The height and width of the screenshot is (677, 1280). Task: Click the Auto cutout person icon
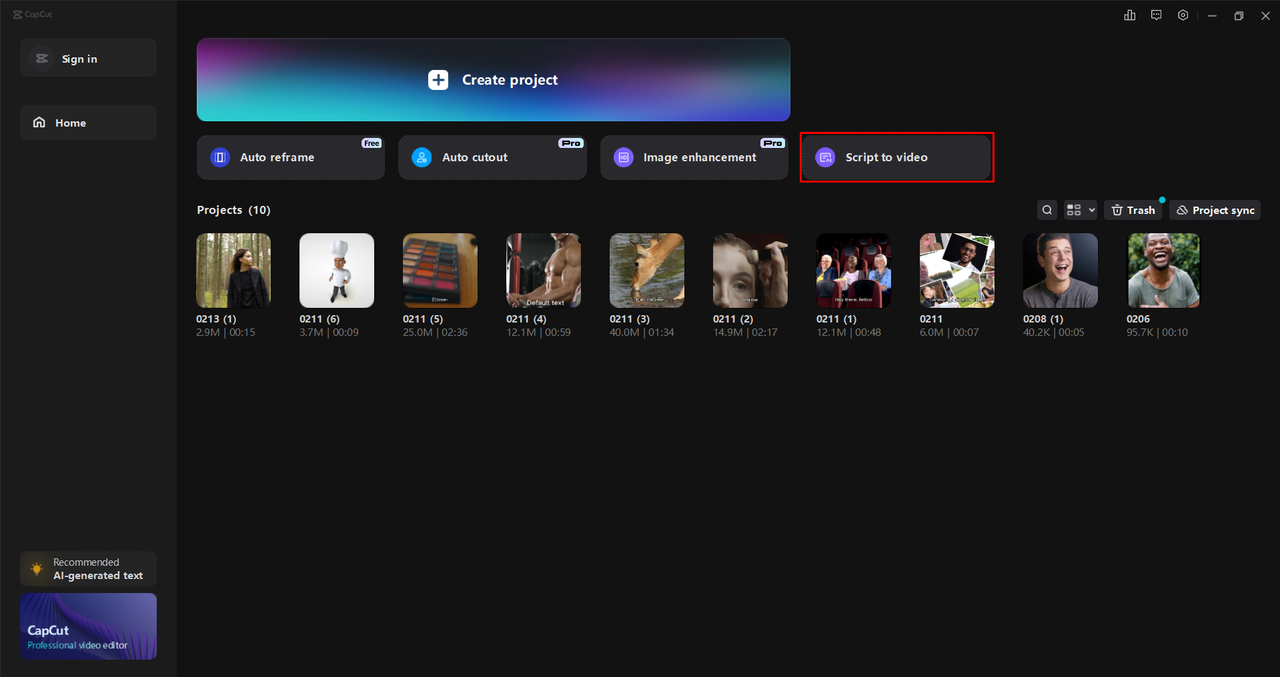[x=422, y=158]
